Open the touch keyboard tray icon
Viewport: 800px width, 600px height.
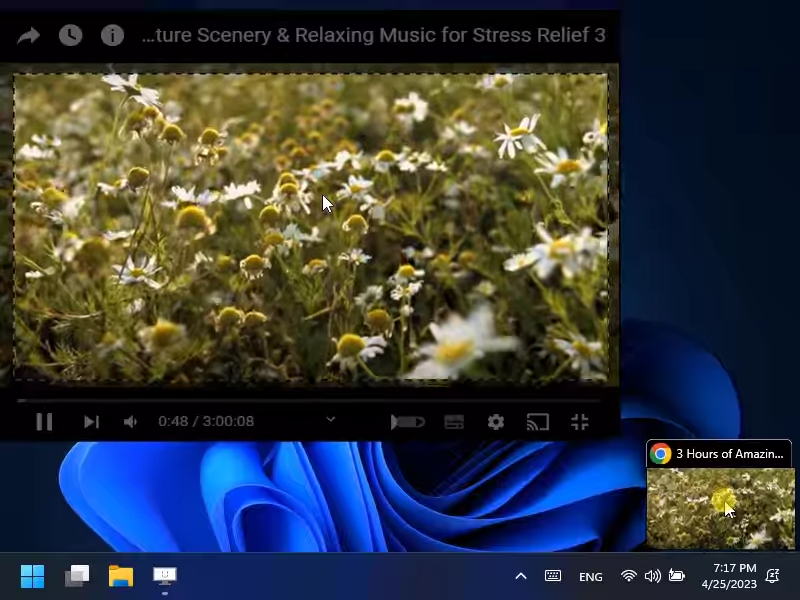tap(553, 576)
